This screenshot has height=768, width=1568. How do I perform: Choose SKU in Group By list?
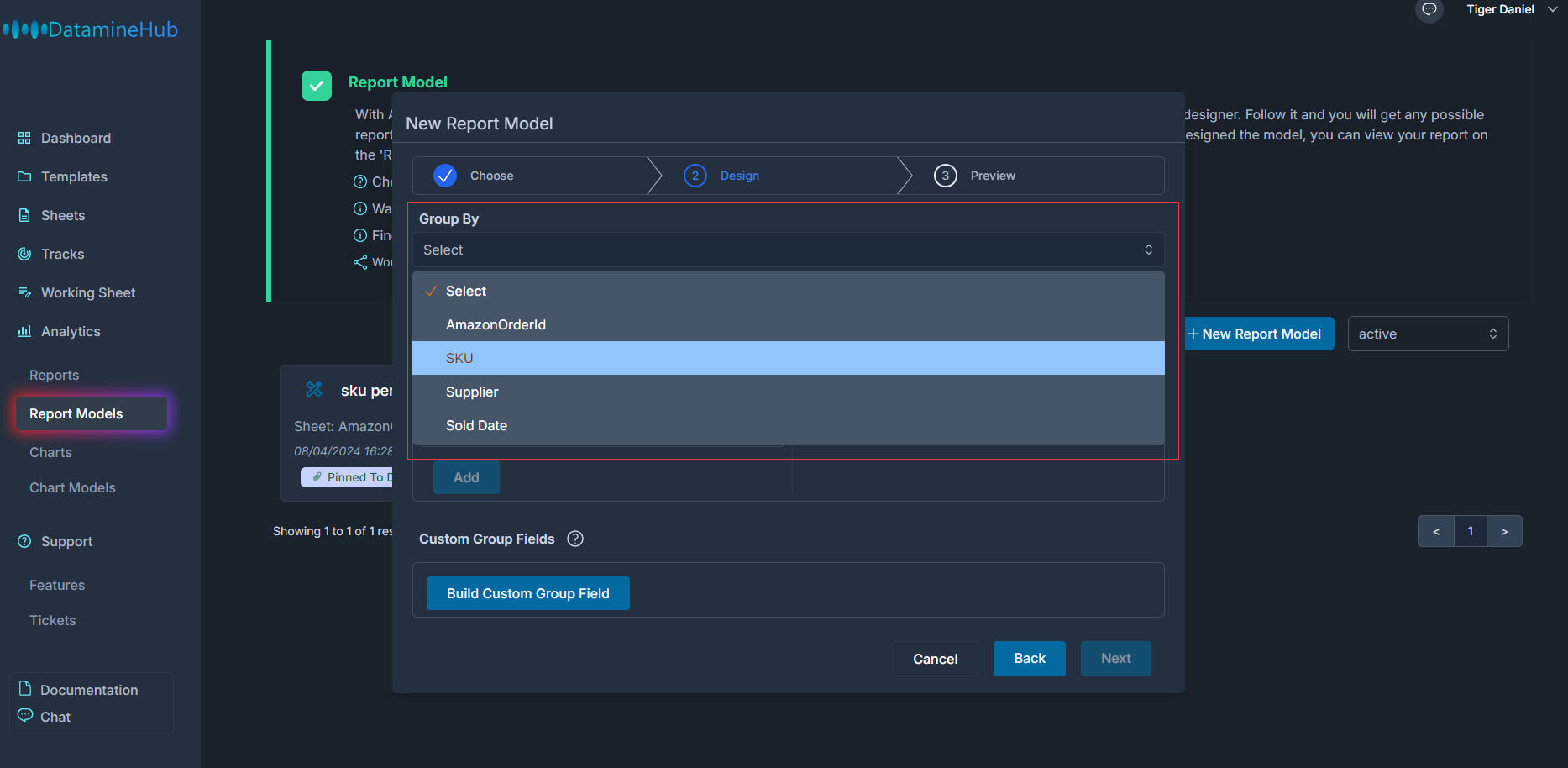[788, 358]
